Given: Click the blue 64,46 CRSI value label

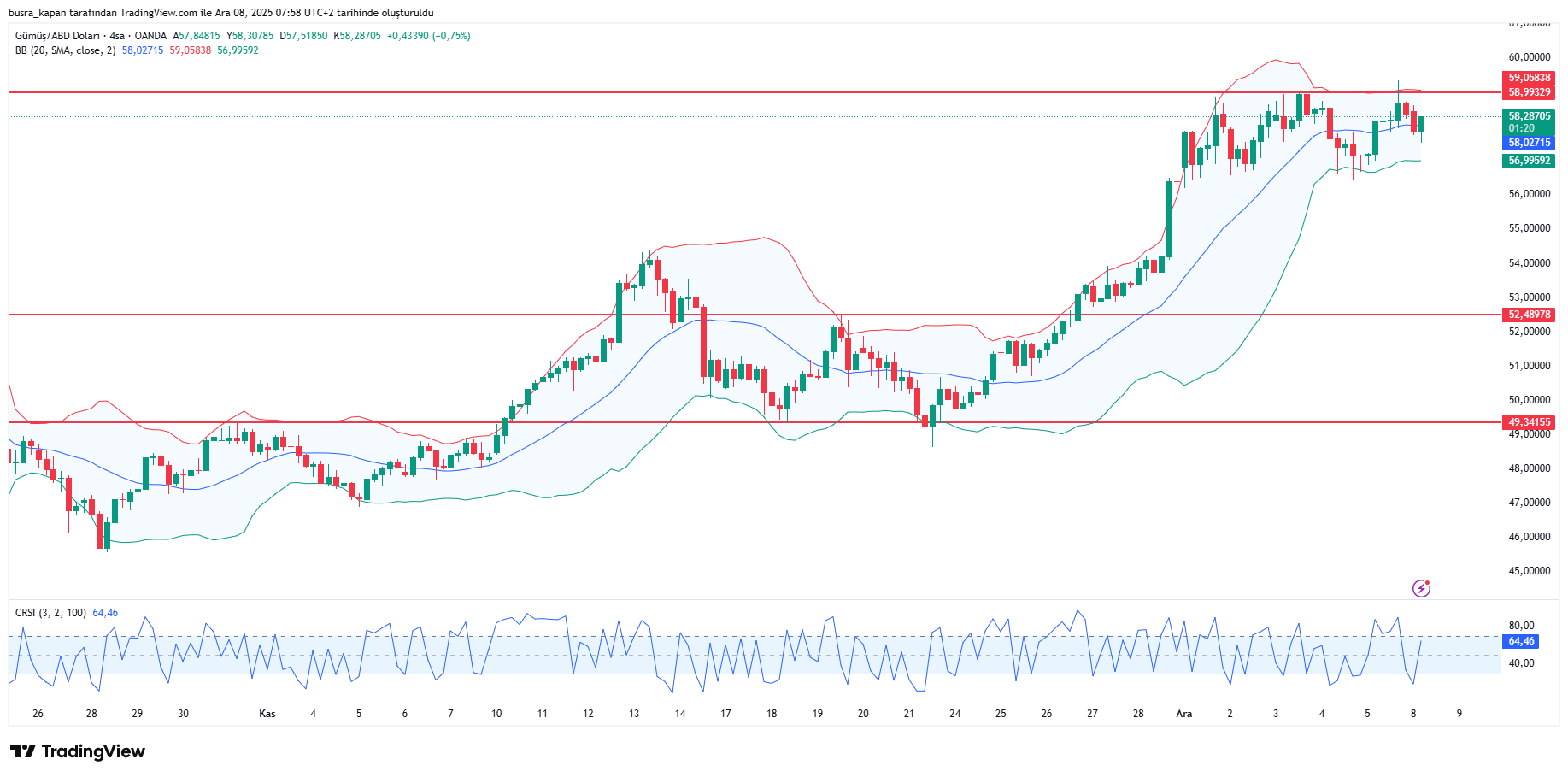Looking at the screenshot, I should [x=1520, y=641].
